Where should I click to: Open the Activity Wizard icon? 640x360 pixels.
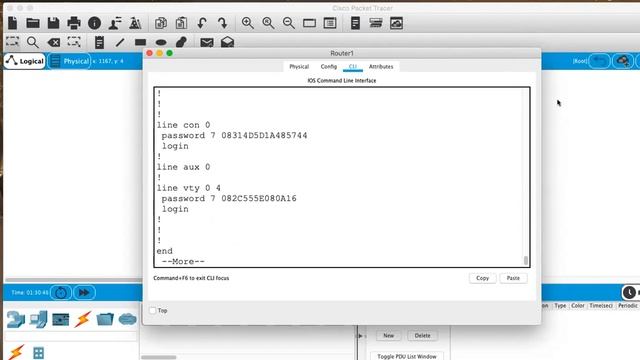115,23
